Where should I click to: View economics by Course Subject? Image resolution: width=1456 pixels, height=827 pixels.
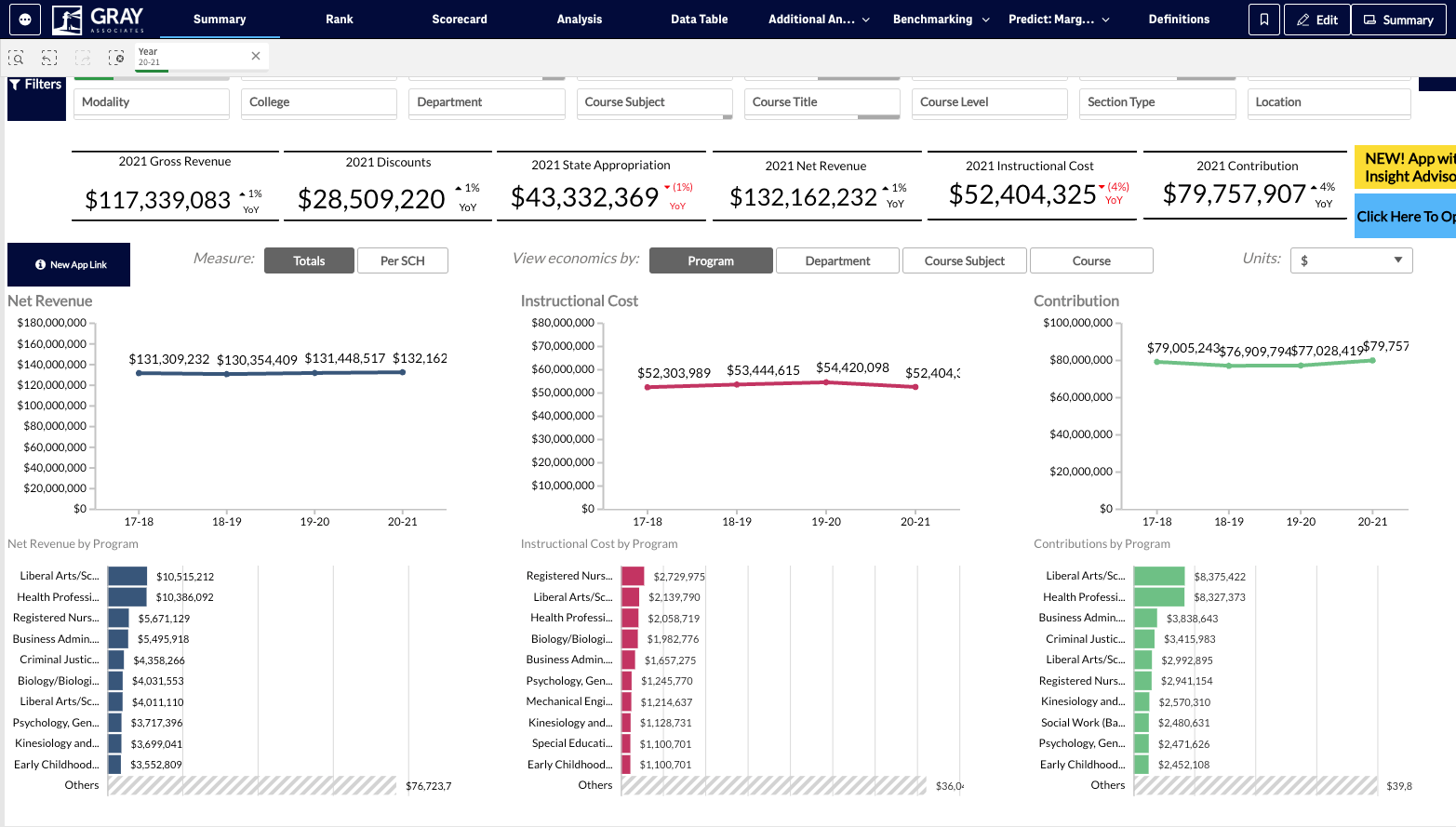[965, 260]
